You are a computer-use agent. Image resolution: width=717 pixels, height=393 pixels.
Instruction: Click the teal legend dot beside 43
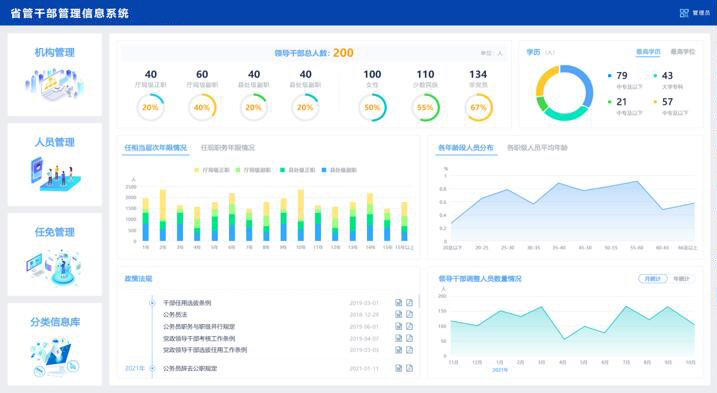tap(655, 75)
